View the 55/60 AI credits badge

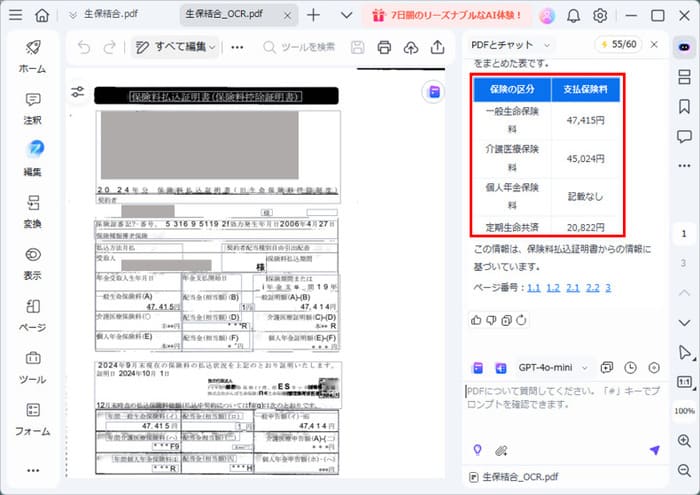click(619, 44)
